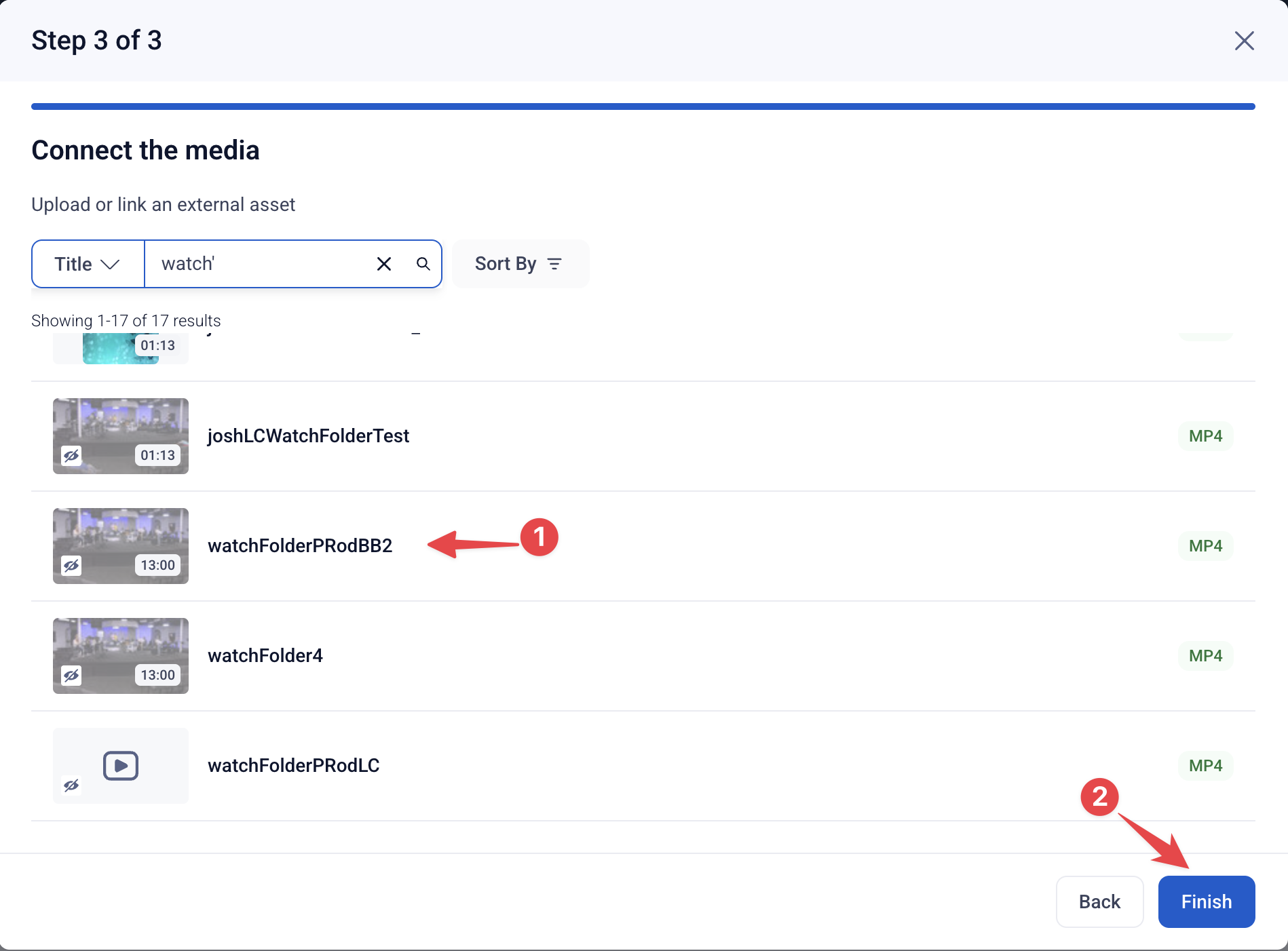Click the 13:00 duration on watchFolder4
Image resolution: width=1288 pixels, height=951 pixels.
158,675
